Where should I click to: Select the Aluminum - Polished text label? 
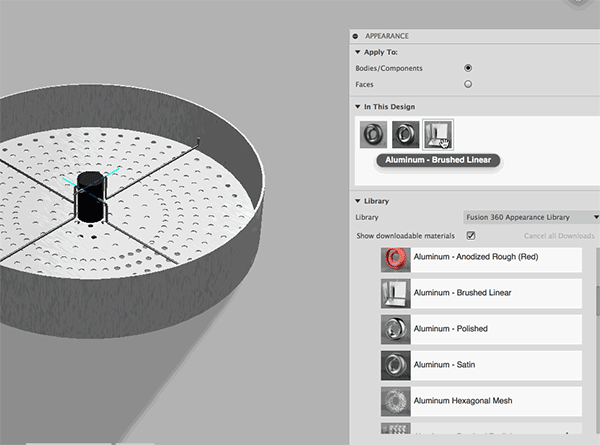(x=450, y=329)
